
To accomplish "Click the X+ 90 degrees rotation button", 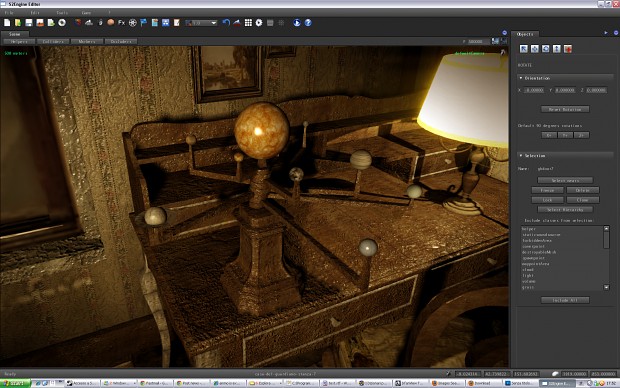I will [549, 135].
